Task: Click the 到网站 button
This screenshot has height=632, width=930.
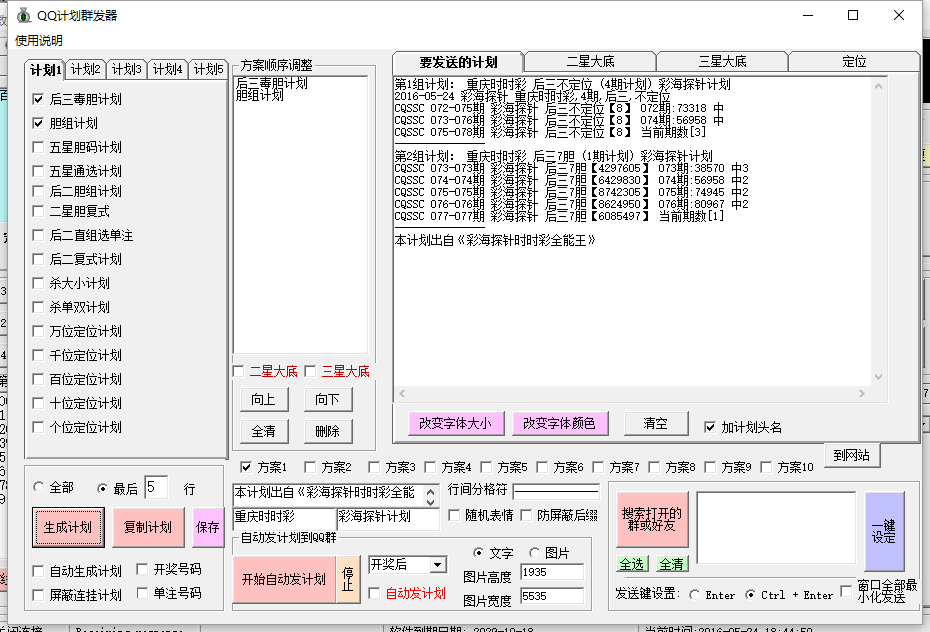Action: (x=851, y=456)
